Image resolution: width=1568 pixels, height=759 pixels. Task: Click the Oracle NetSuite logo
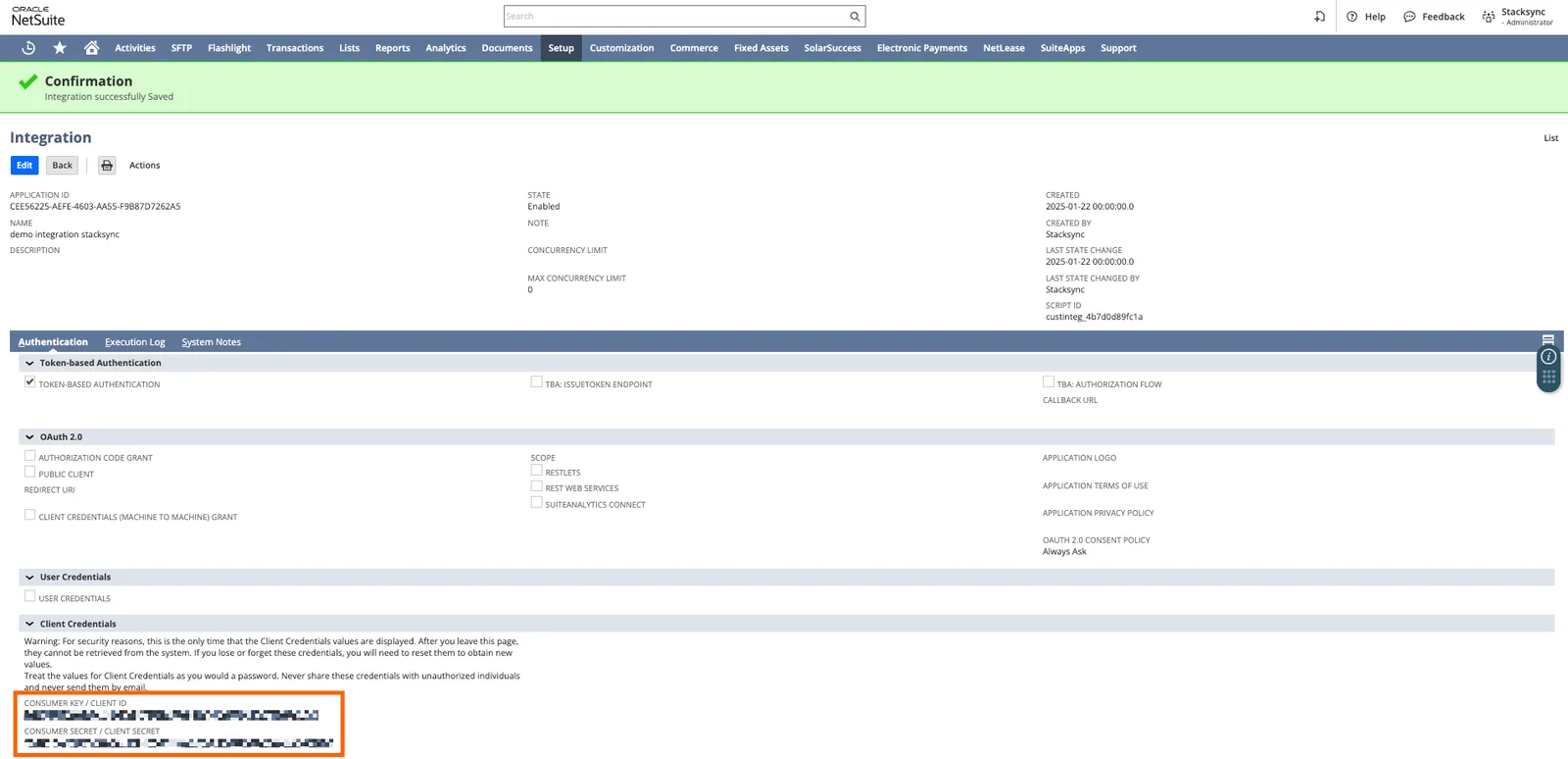click(37, 17)
